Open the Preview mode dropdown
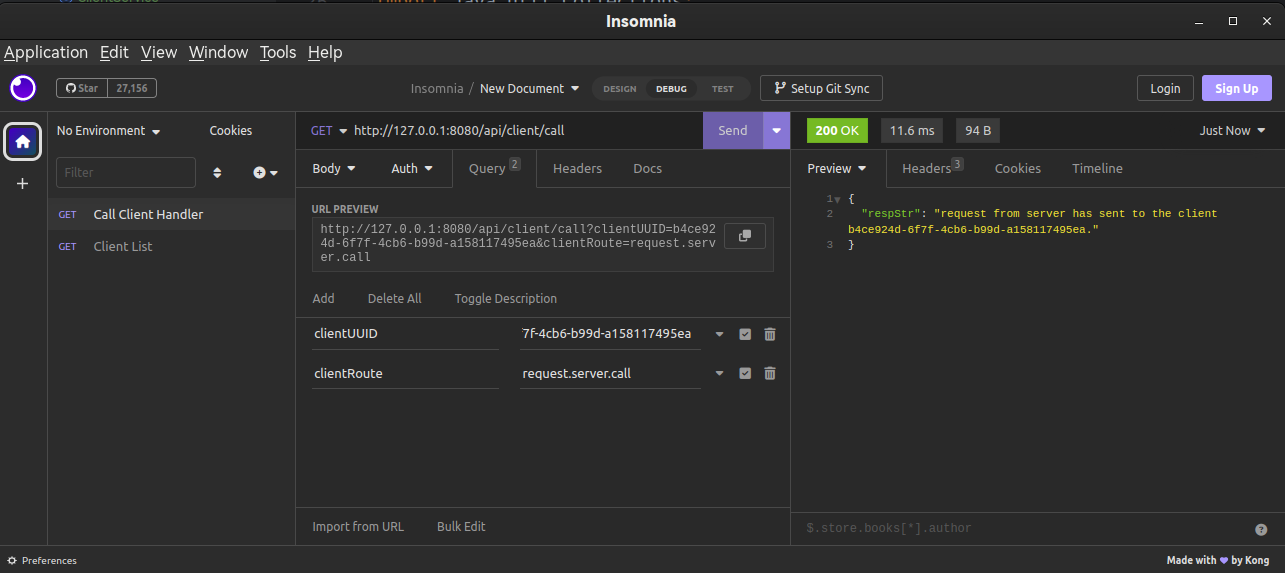 [836, 168]
